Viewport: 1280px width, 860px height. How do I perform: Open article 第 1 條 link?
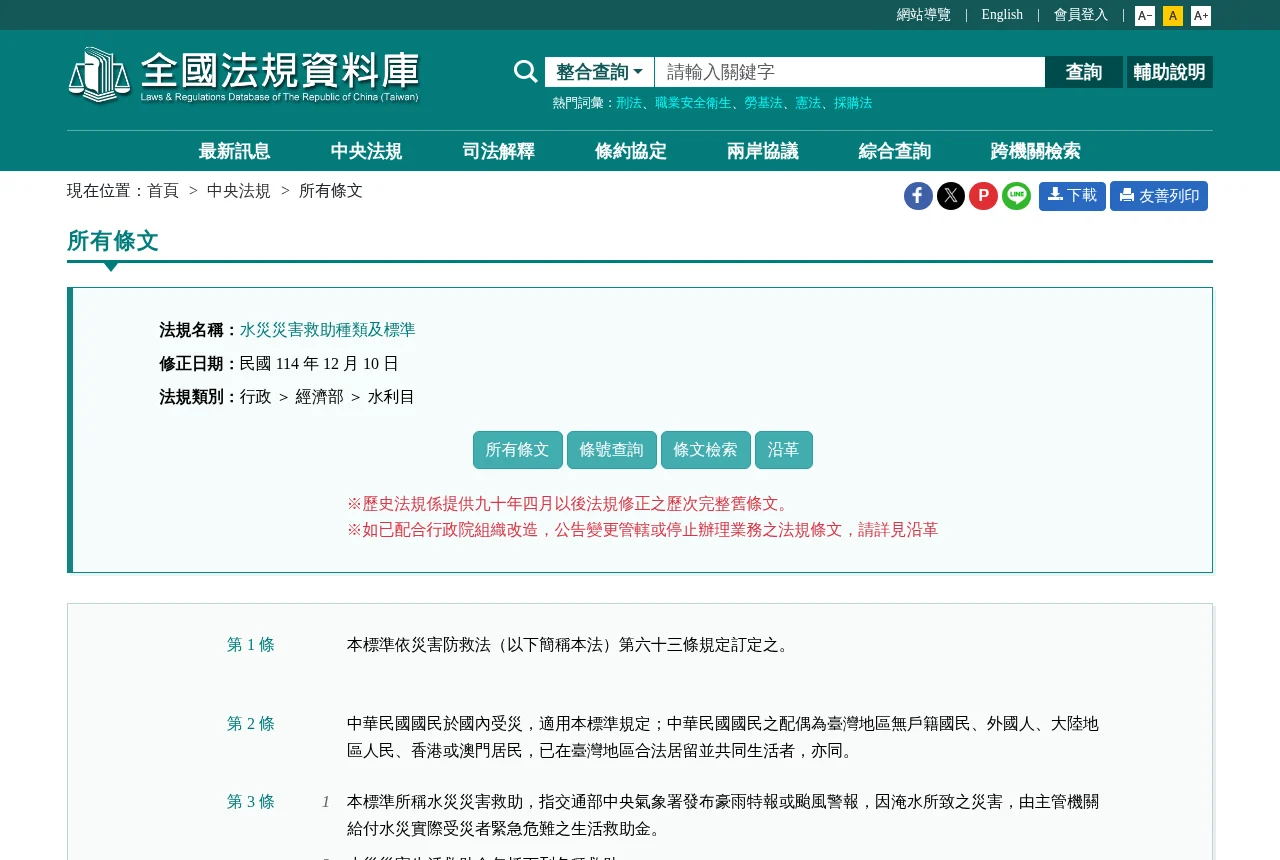click(x=251, y=645)
